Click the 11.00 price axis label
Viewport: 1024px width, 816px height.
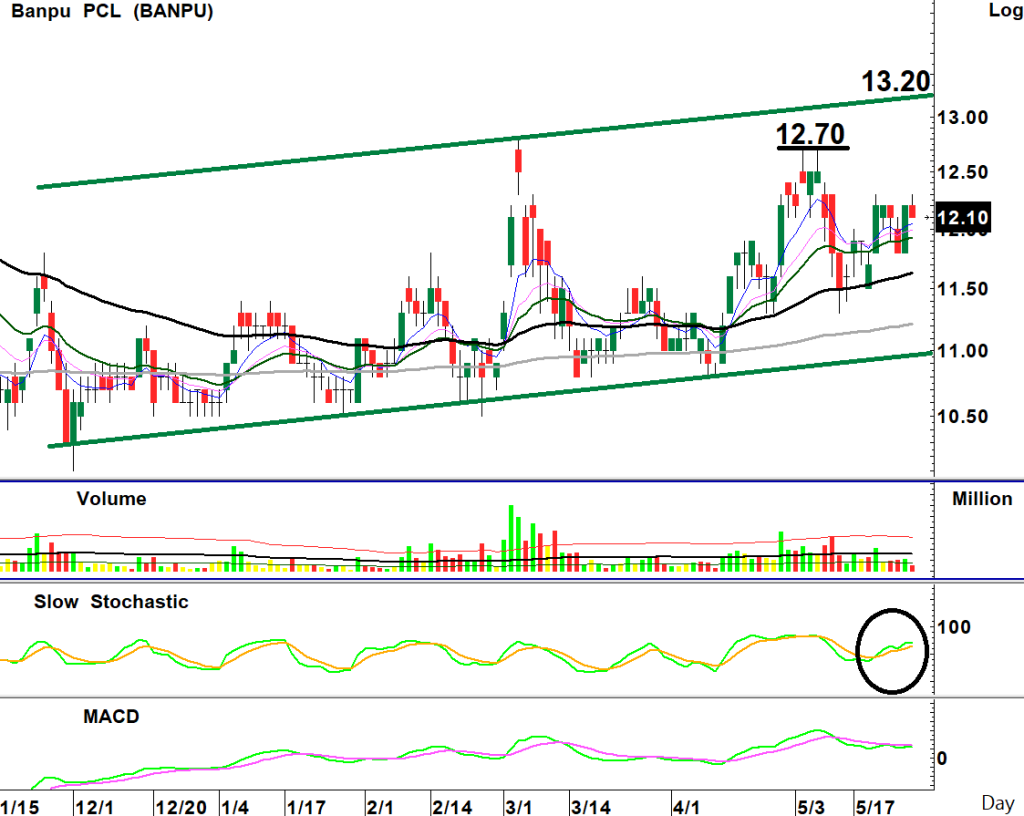click(x=963, y=351)
